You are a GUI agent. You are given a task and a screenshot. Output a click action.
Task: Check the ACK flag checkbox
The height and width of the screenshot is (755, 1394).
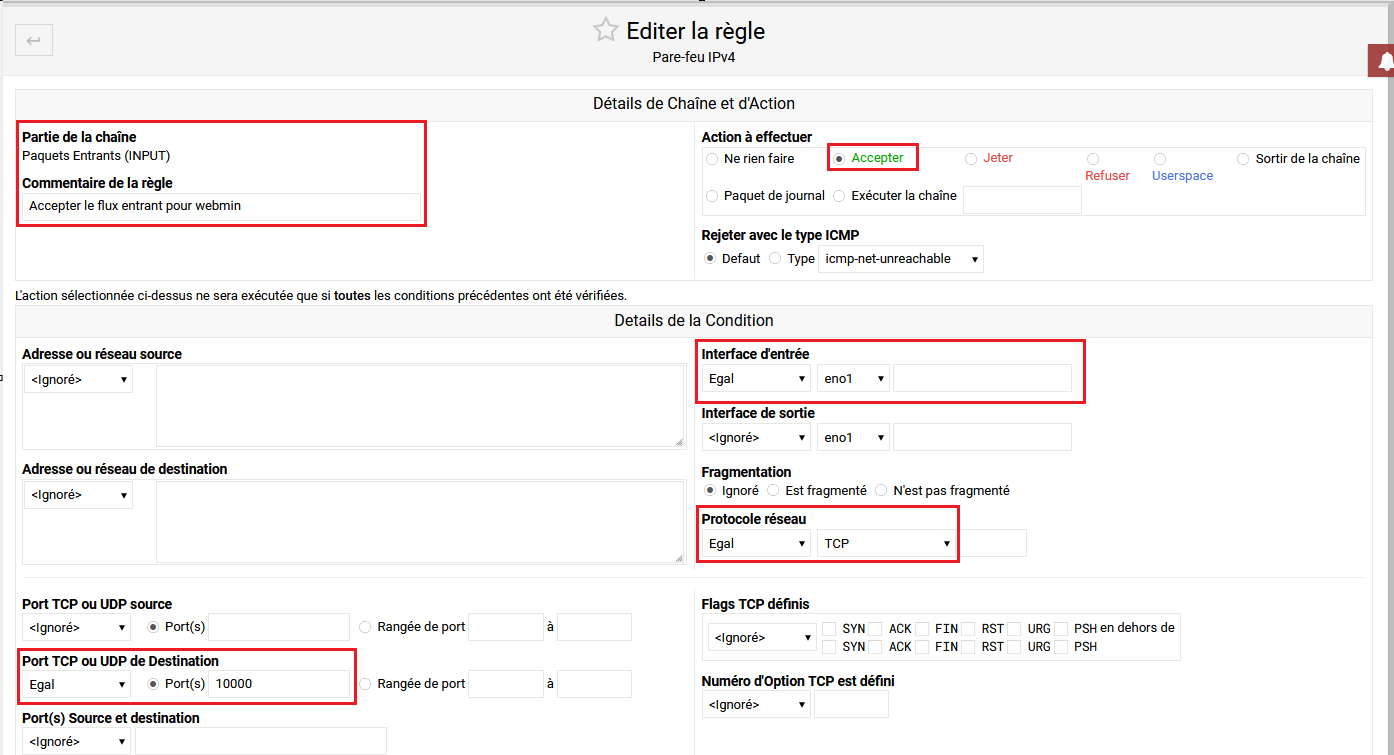pyautogui.click(x=876, y=628)
